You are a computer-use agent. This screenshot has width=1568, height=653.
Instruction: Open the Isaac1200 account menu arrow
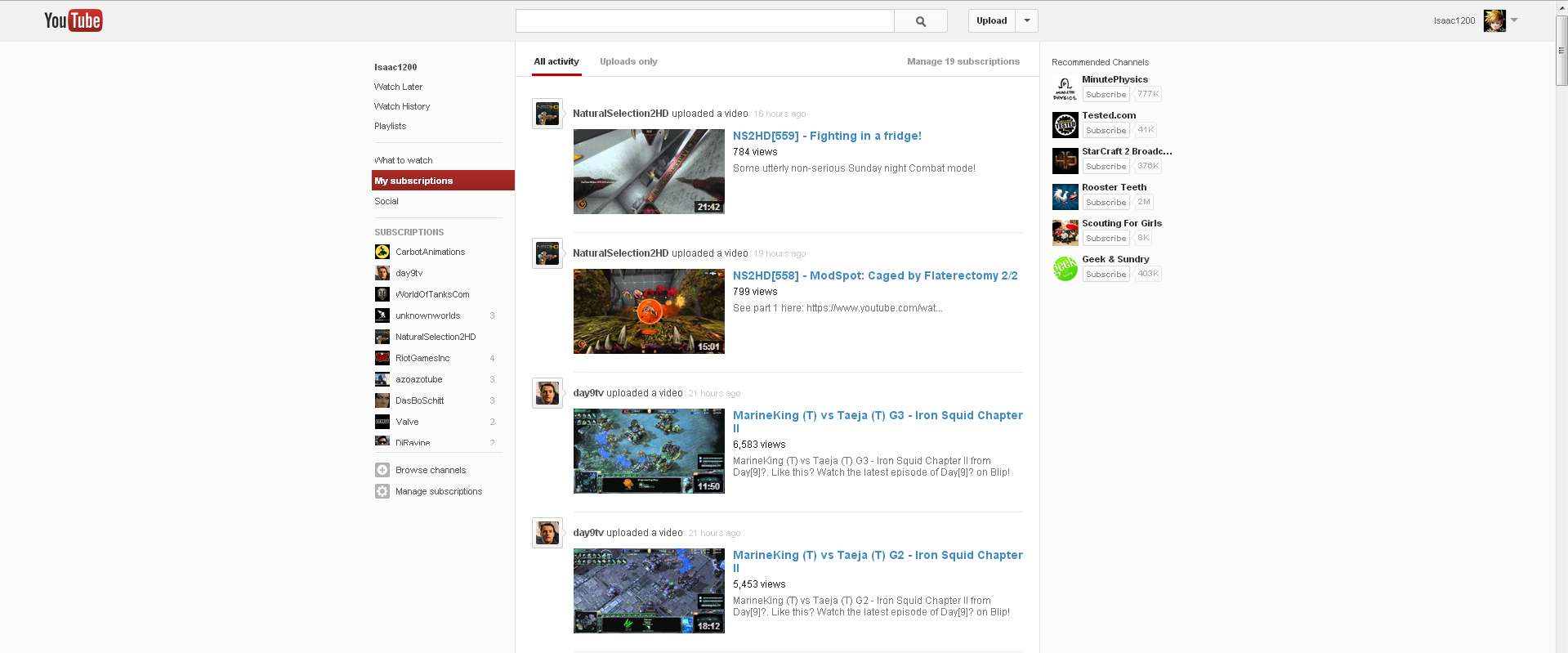pyautogui.click(x=1514, y=20)
